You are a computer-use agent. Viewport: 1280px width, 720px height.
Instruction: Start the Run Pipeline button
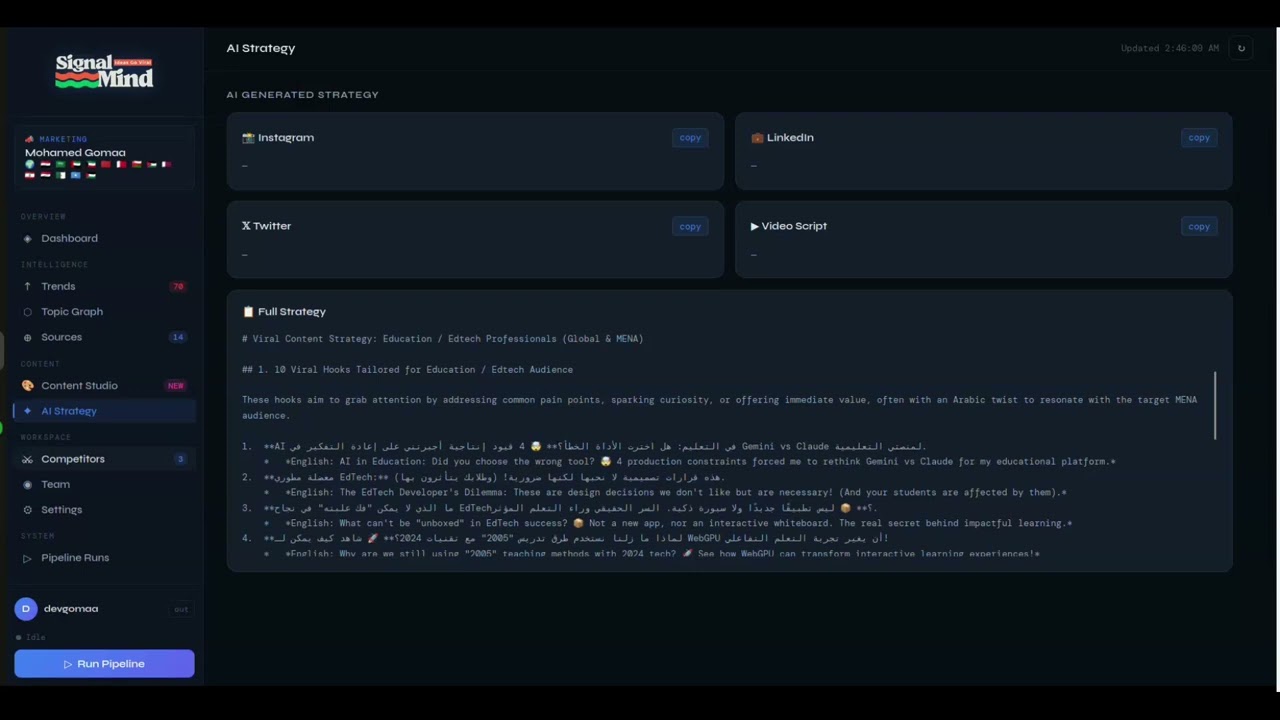click(x=104, y=664)
